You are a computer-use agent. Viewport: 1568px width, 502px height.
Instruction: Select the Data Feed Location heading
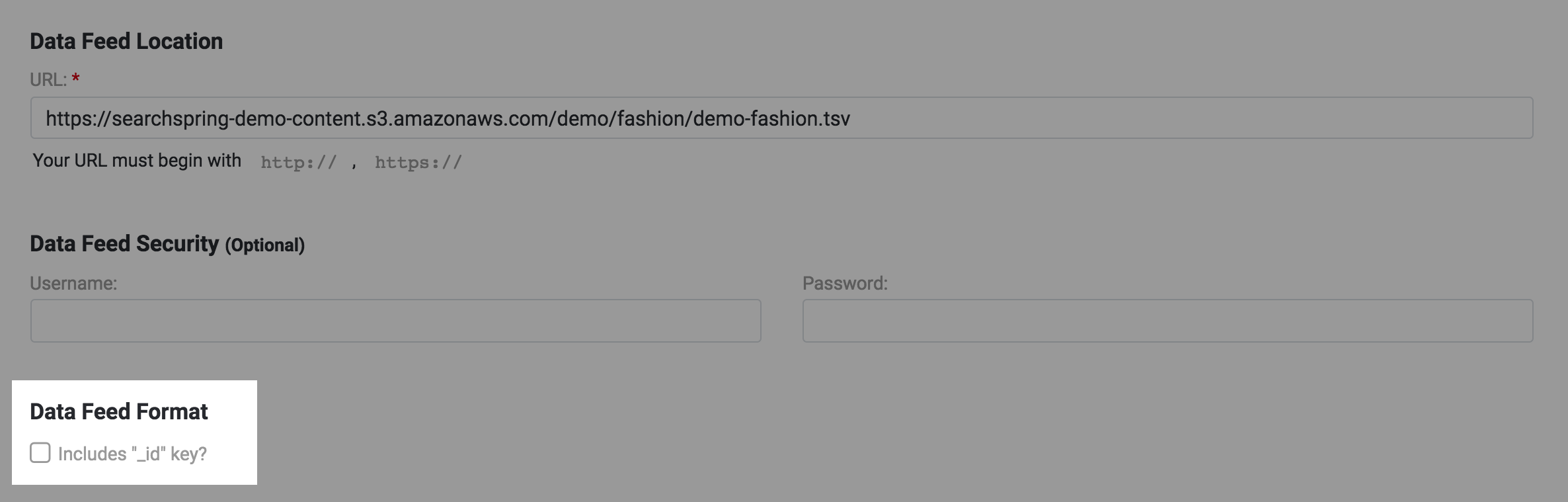coord(126,42)
